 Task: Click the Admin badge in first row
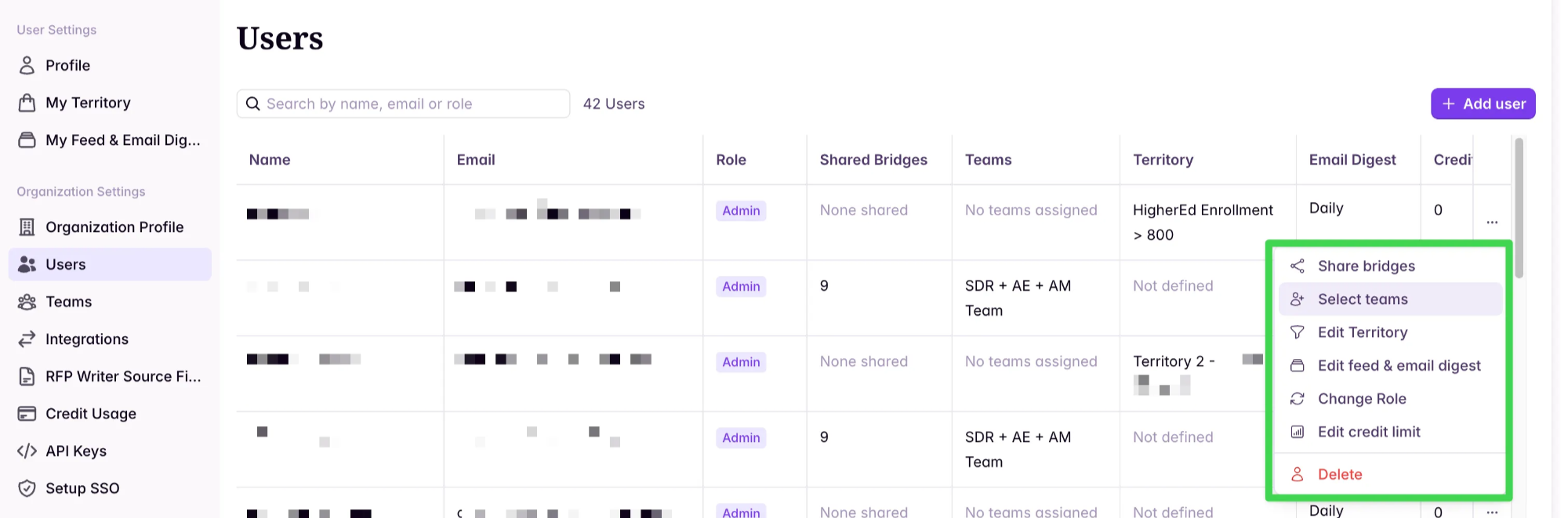(x=741, y=211)
